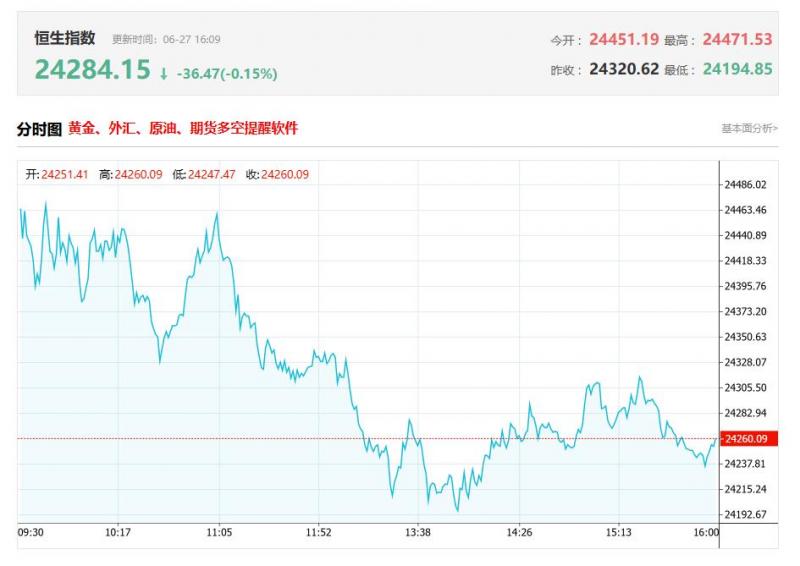
Task: Click the current index value 24284.15
Action: coord(92,69)
